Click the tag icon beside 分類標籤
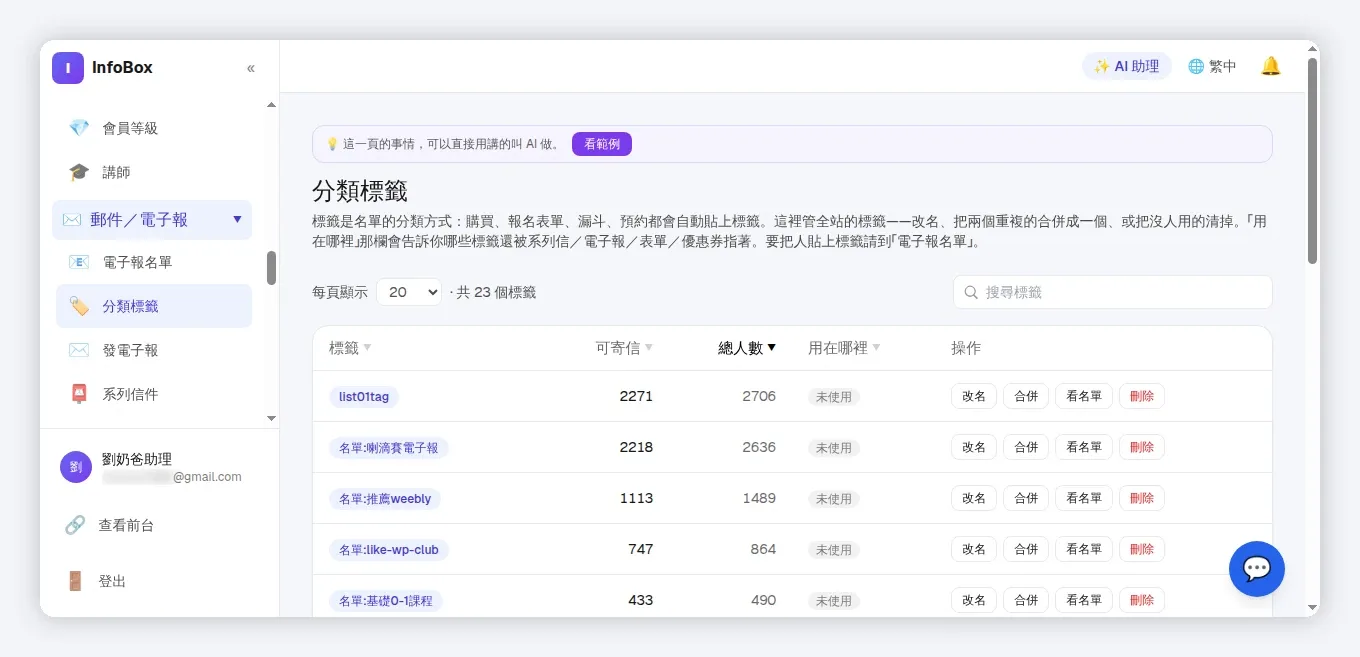The height and width of the screenshot is (657, 1360). 79,306
